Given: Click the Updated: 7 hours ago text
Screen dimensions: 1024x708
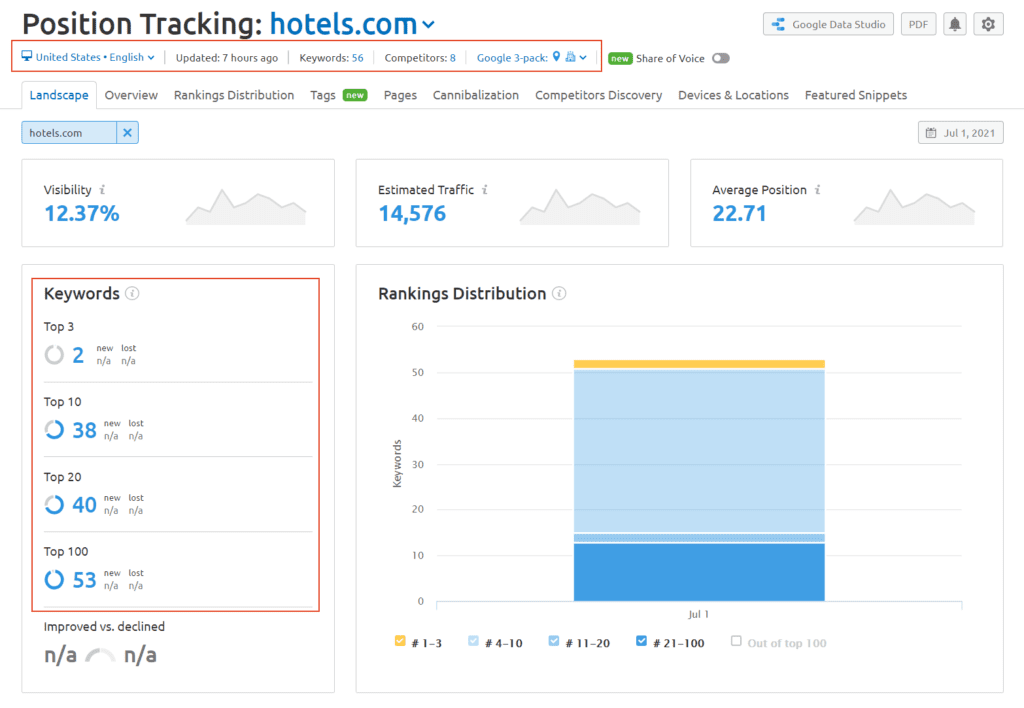Looking at the screenshot, I should (x=227, y=57).
